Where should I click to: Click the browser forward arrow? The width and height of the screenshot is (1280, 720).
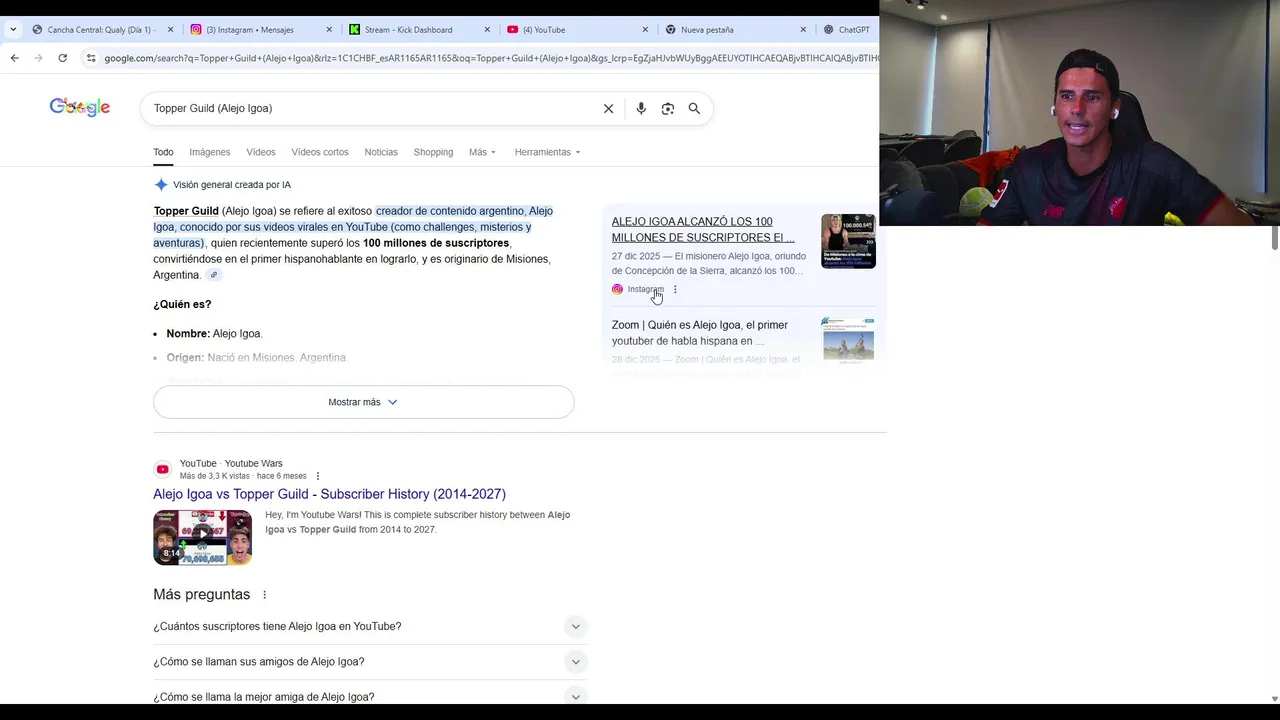[x=38, y=58]
